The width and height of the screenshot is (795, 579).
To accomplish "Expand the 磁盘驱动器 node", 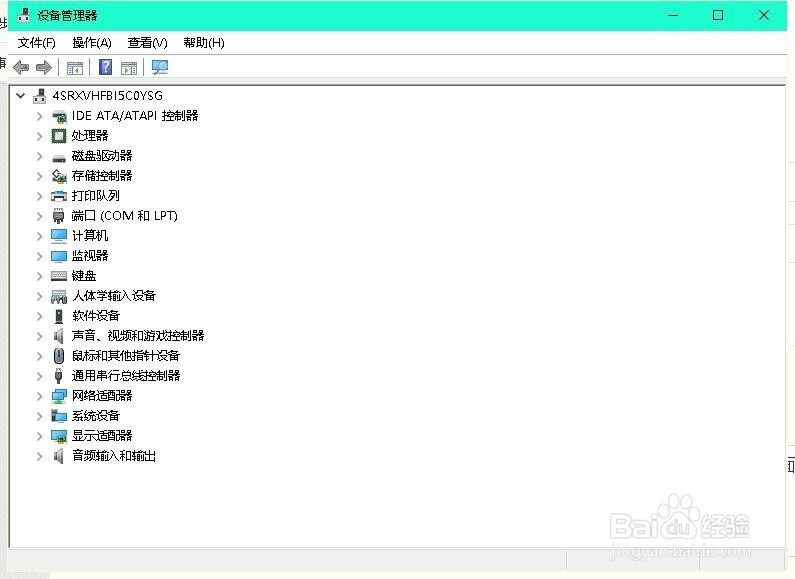I will point(40,156).
